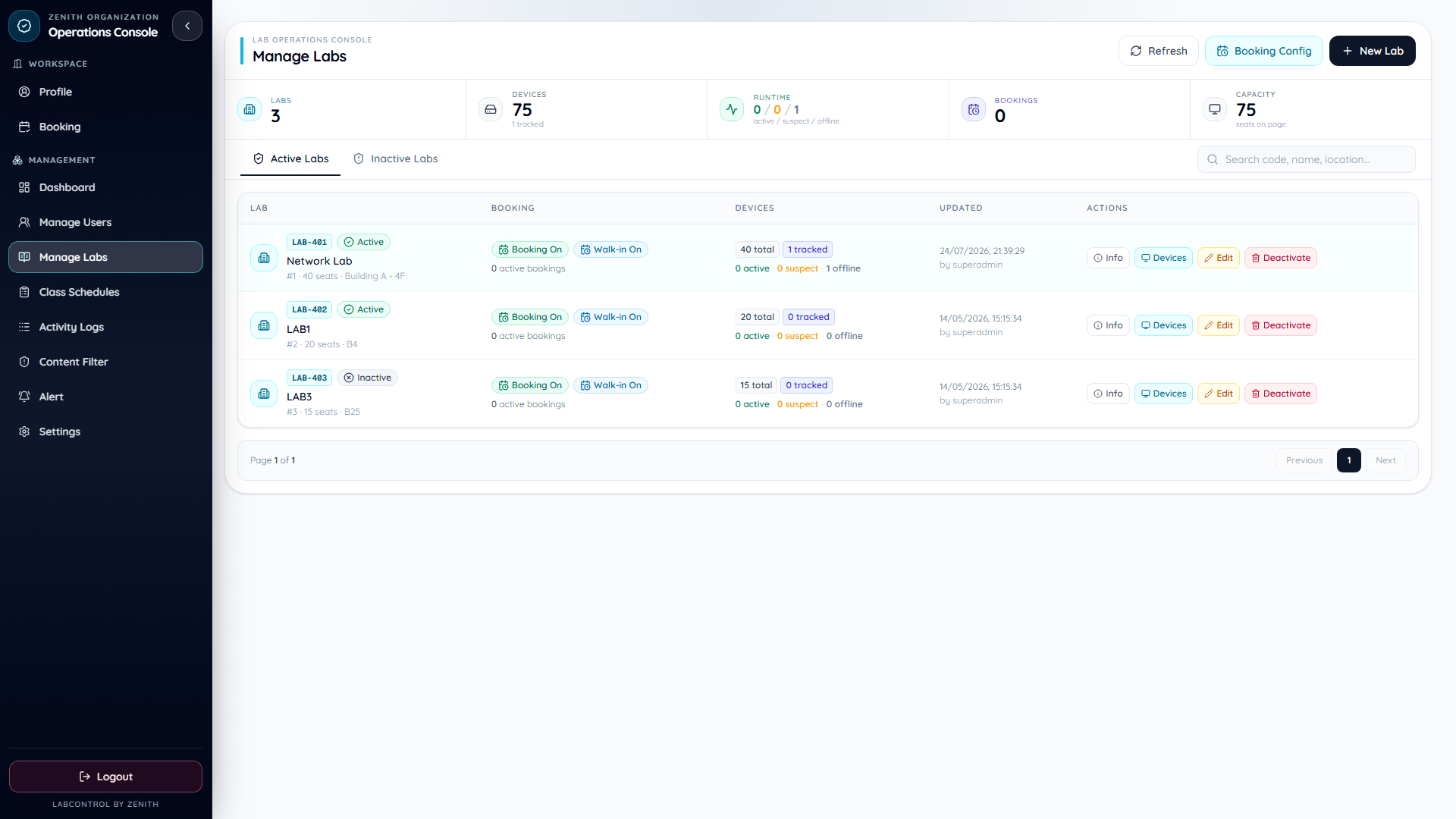Click the Logout button
Image resolution: width=1456 pixels, height=819 pixels.
(105, 777)
